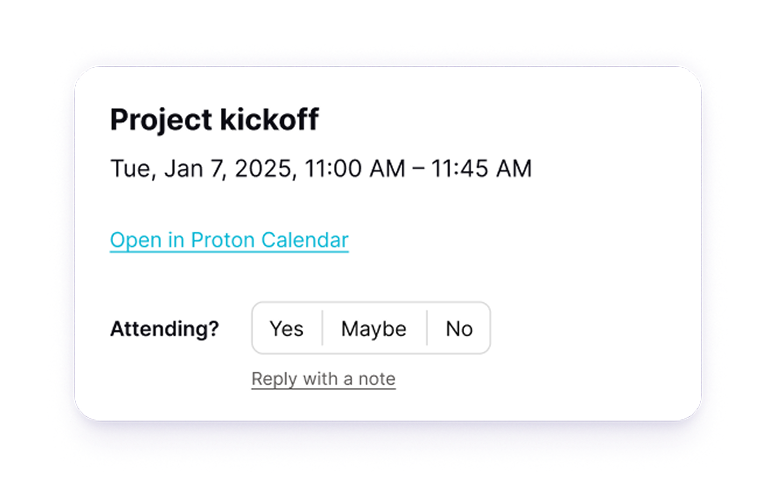Decline the invitation by clicking No
Screen dimensions: 776x500
tap(459, 329)
